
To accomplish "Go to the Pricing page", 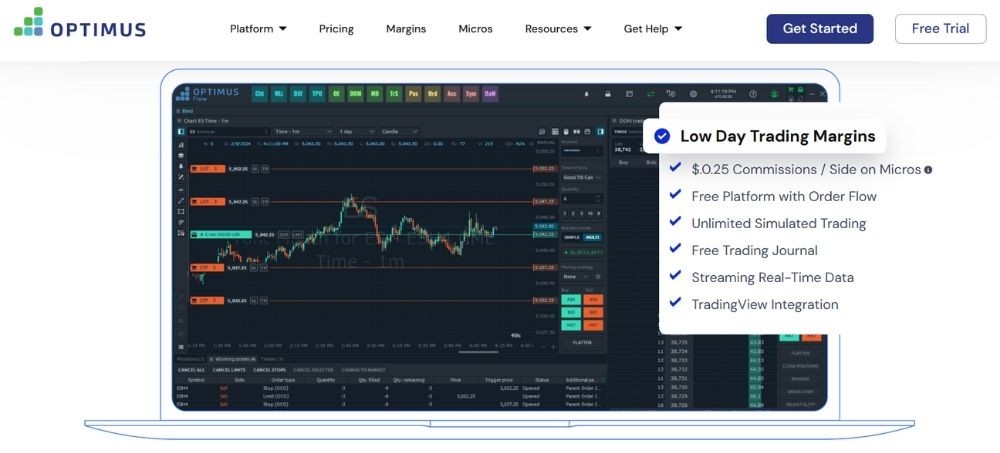I will coord(336,29).
